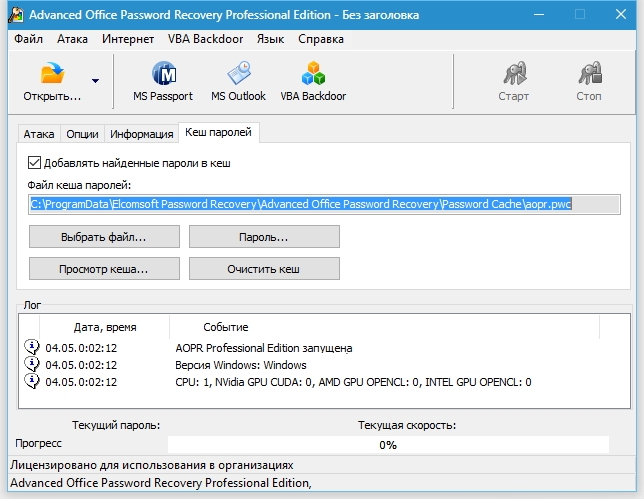Click the Выбрать файл button
This screenshot has width=644, height=499.
(x=104, y=237)
